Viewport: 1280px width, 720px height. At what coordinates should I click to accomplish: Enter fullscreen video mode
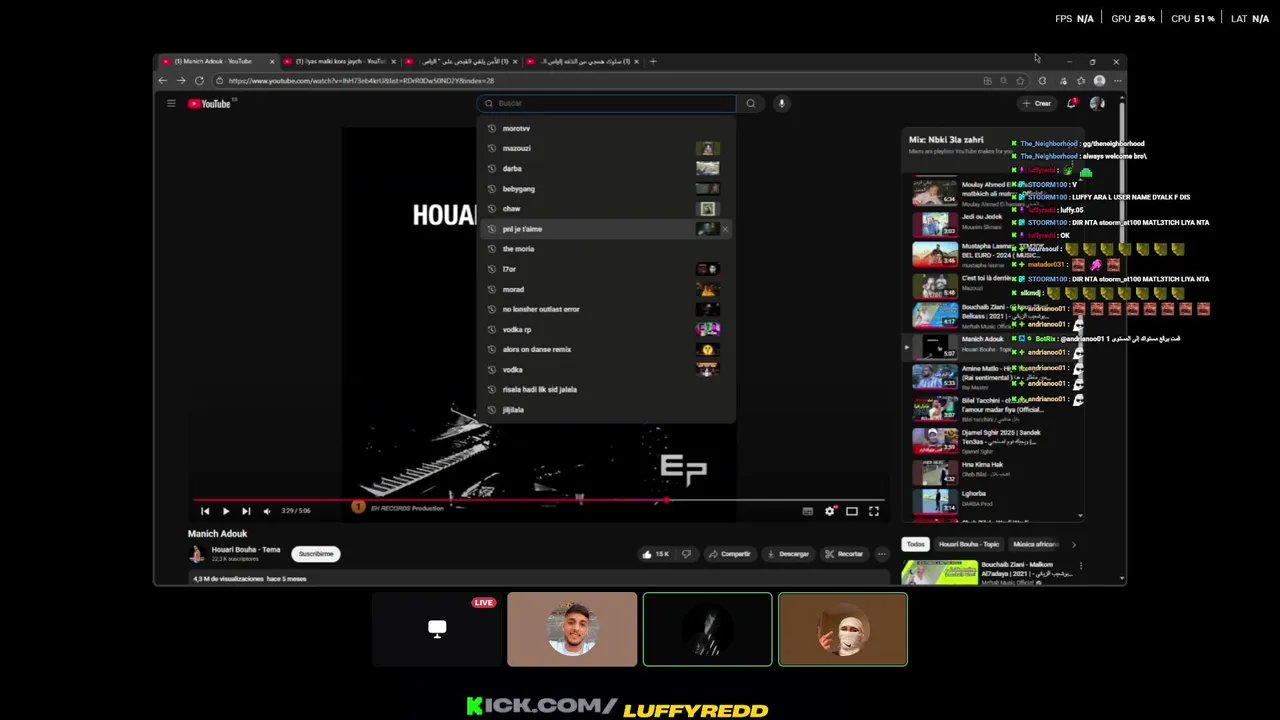click(874, 511)
